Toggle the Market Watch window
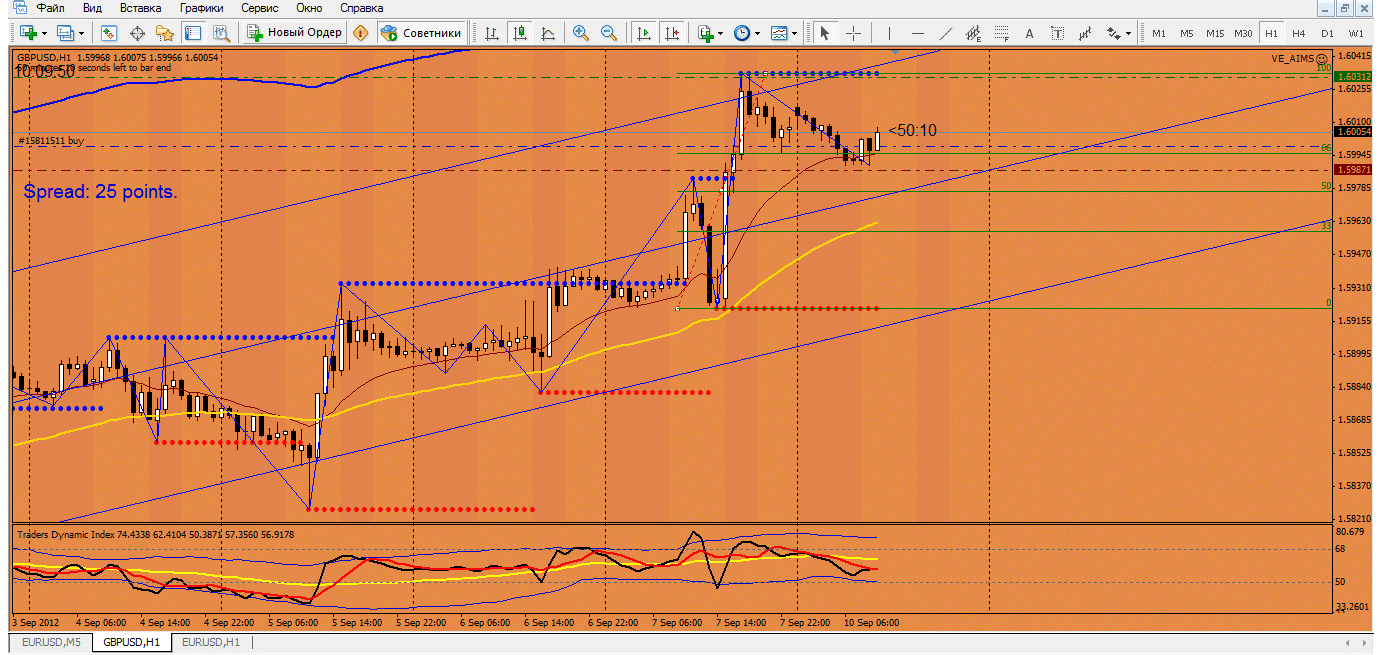This screenshot has width=1382, height=655. coord(110,33)
